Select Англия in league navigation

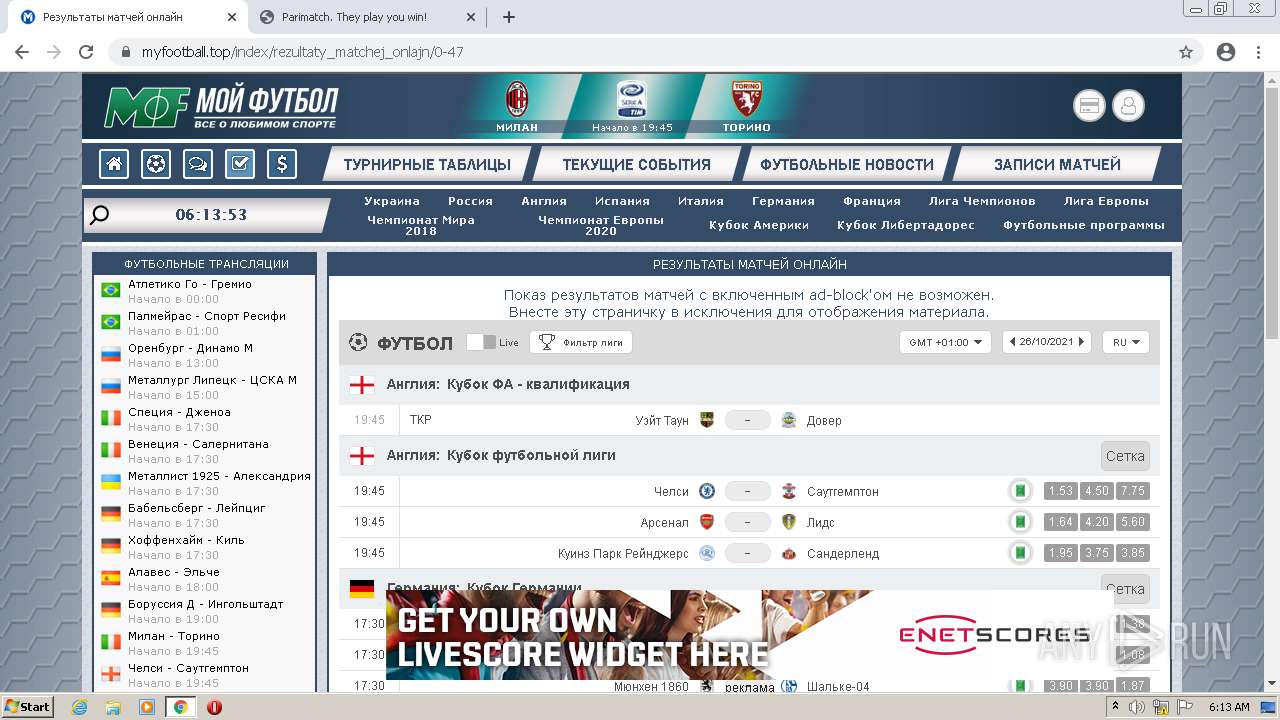(544, 201)
